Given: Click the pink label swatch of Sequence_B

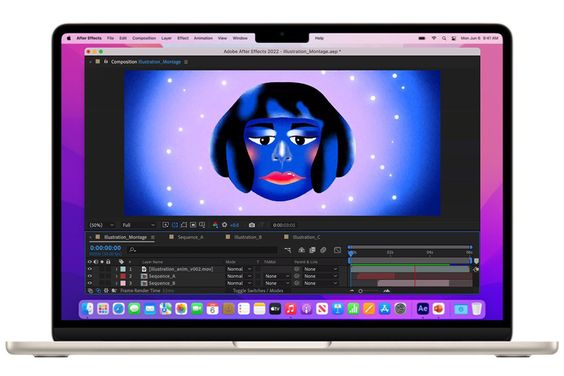Looking at the screenshot, I should [123, 283].
